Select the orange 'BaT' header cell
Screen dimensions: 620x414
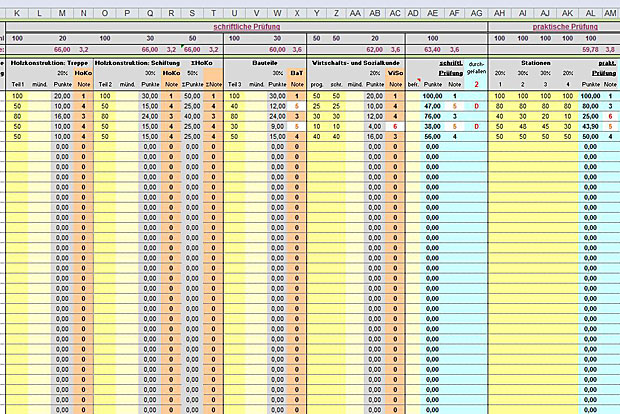pos(297,73)
